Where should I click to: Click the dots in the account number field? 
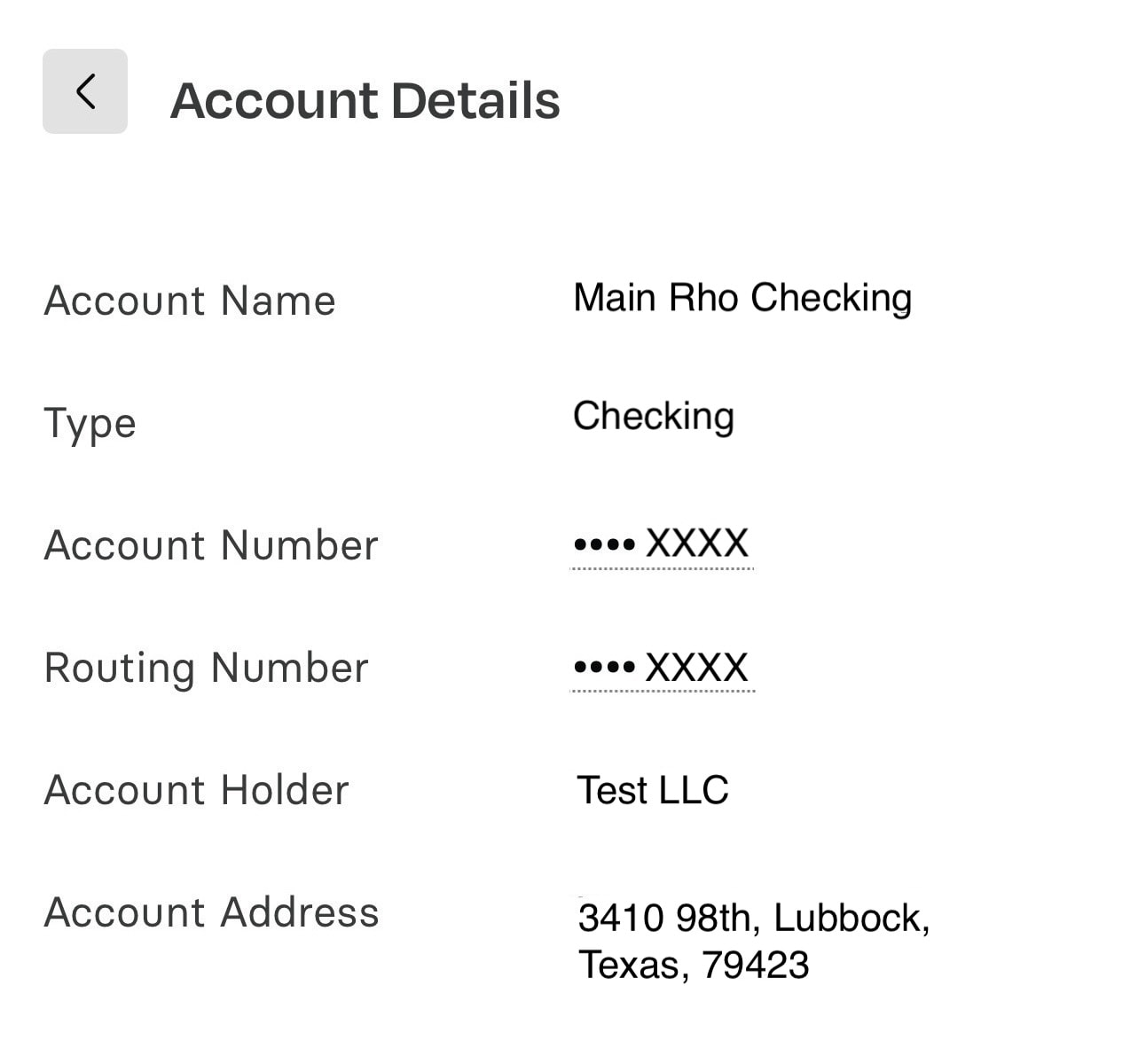click(604, 544)
